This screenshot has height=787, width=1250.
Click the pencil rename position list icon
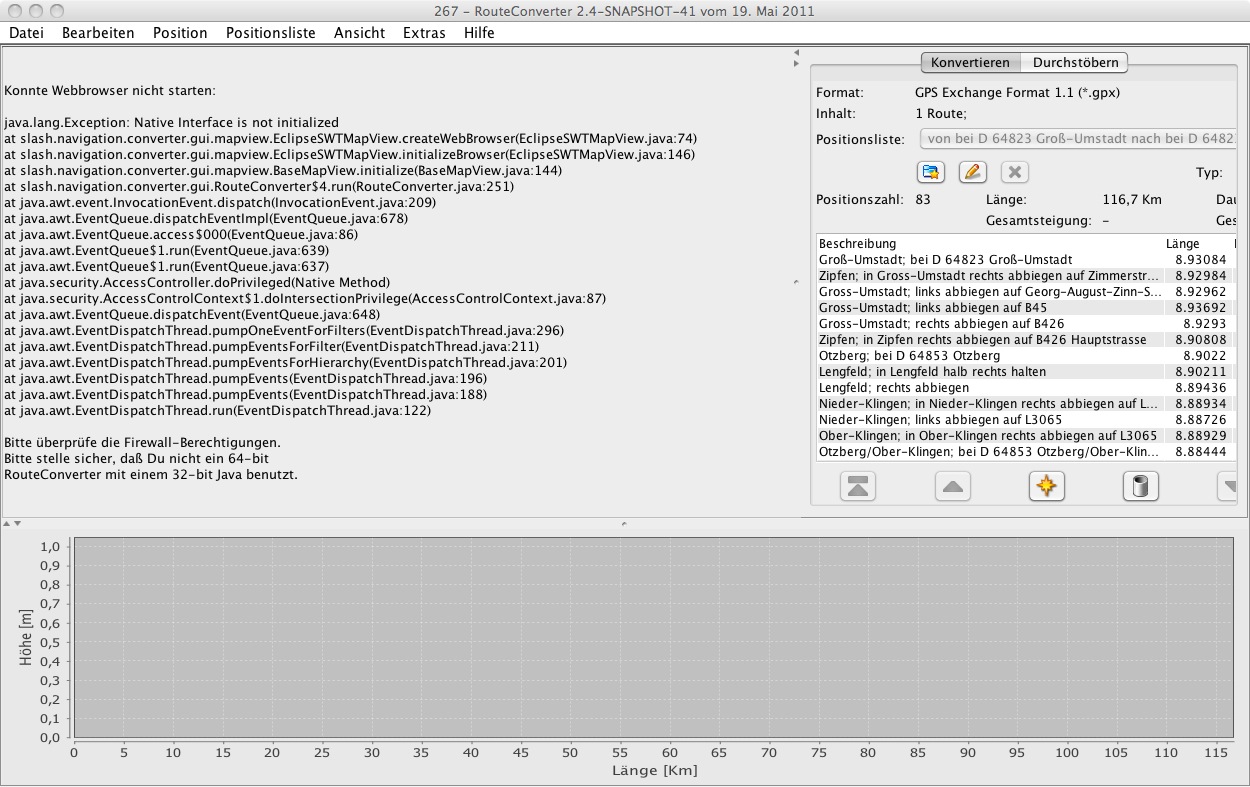coord(972,172)
